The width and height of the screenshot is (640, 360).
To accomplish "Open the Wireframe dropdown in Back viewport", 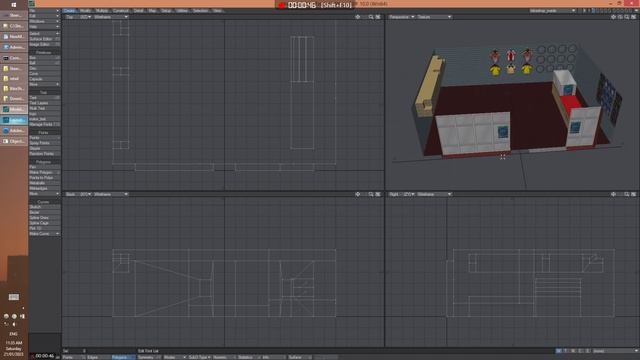I will (x=111, y=194).
